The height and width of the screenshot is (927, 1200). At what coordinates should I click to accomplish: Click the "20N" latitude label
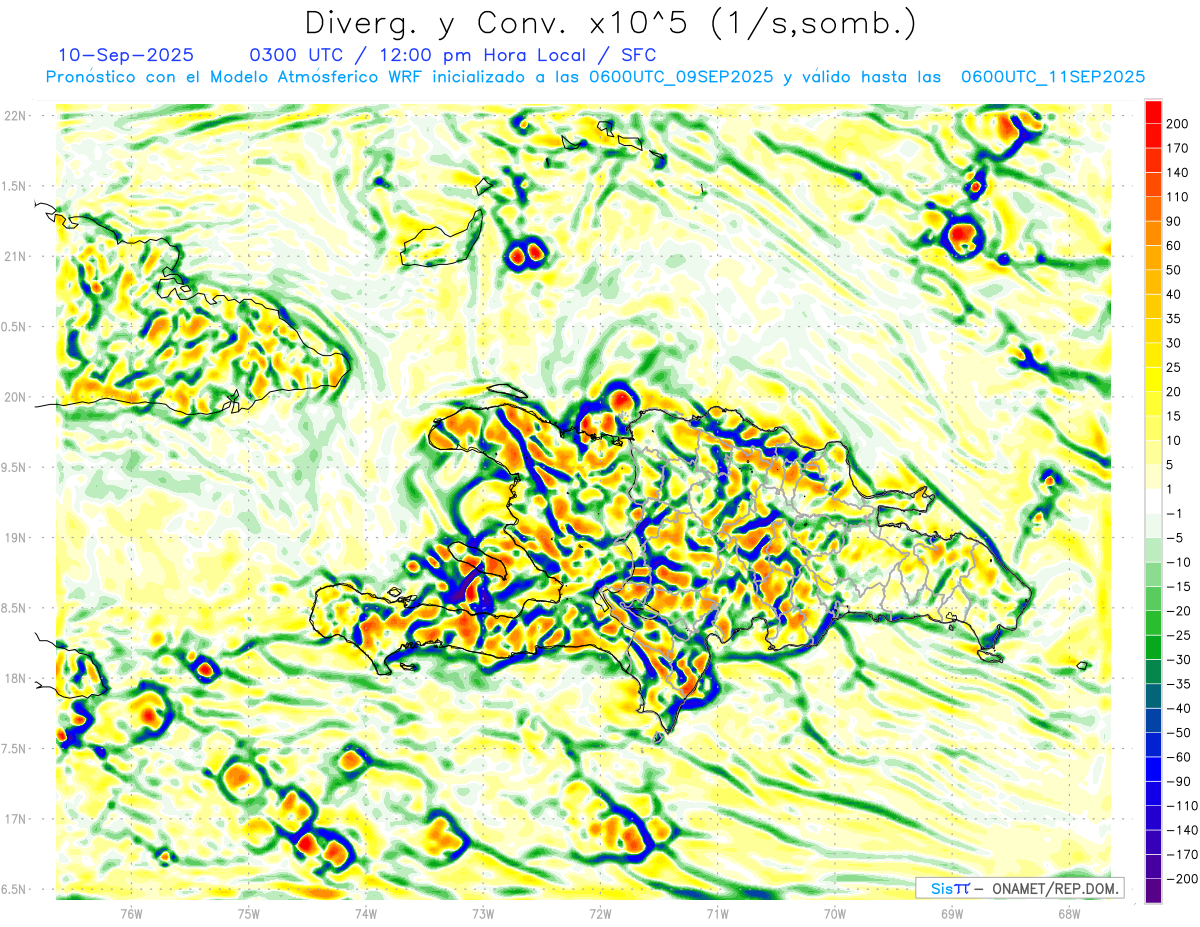click(x=15, y=397)
